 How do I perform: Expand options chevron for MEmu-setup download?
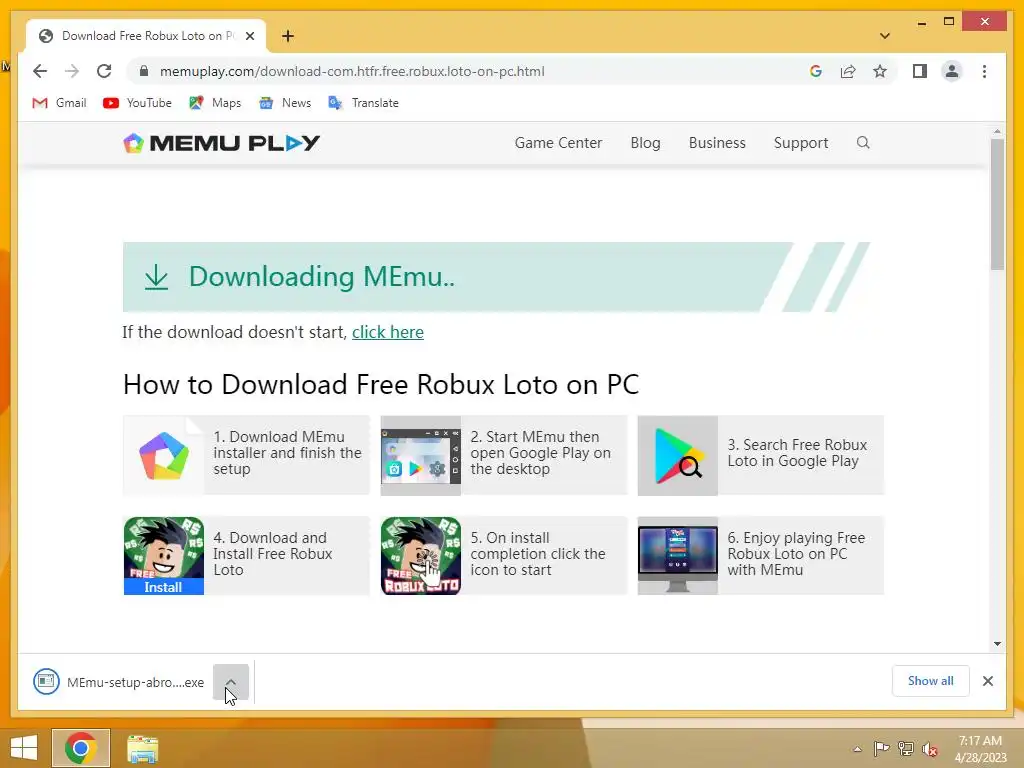click(231, 682)
